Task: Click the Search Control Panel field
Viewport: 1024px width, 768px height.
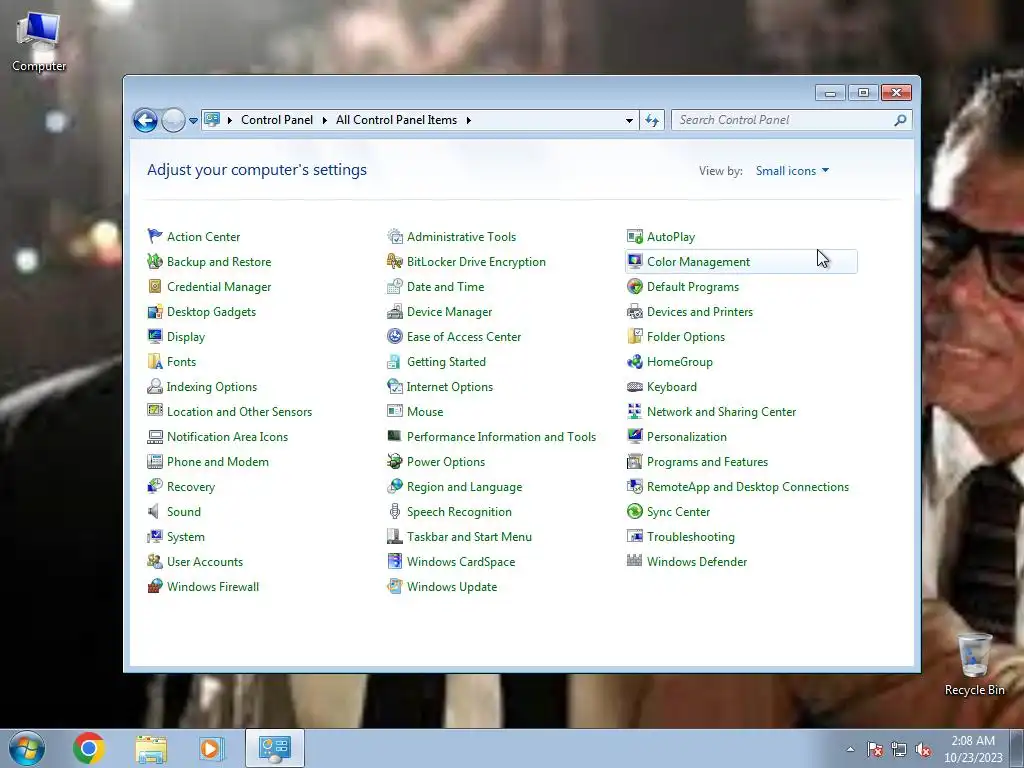Action: coord(792,120)
